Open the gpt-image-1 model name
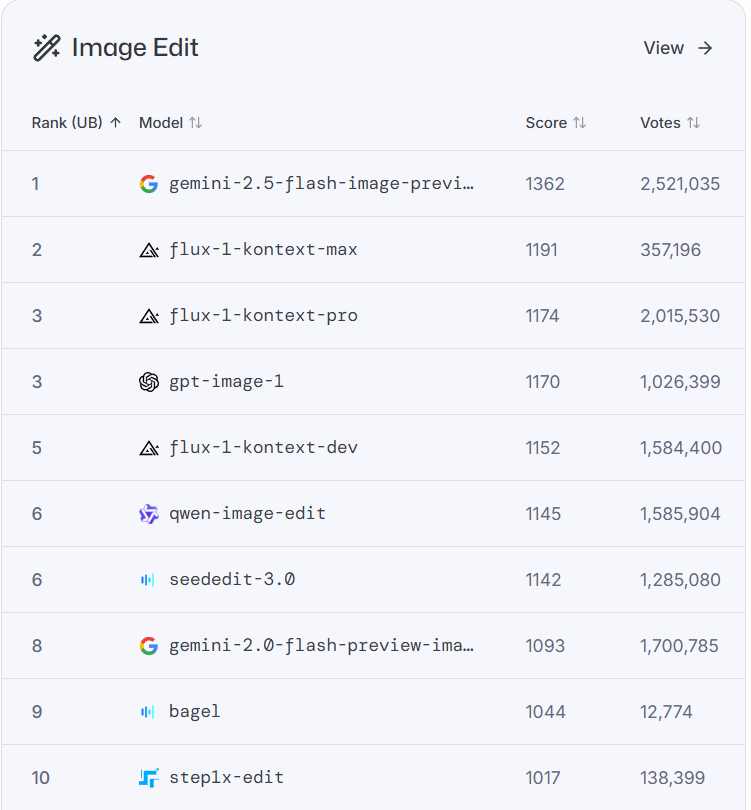The width and height of the screenshot is (751, 810). 226,382
